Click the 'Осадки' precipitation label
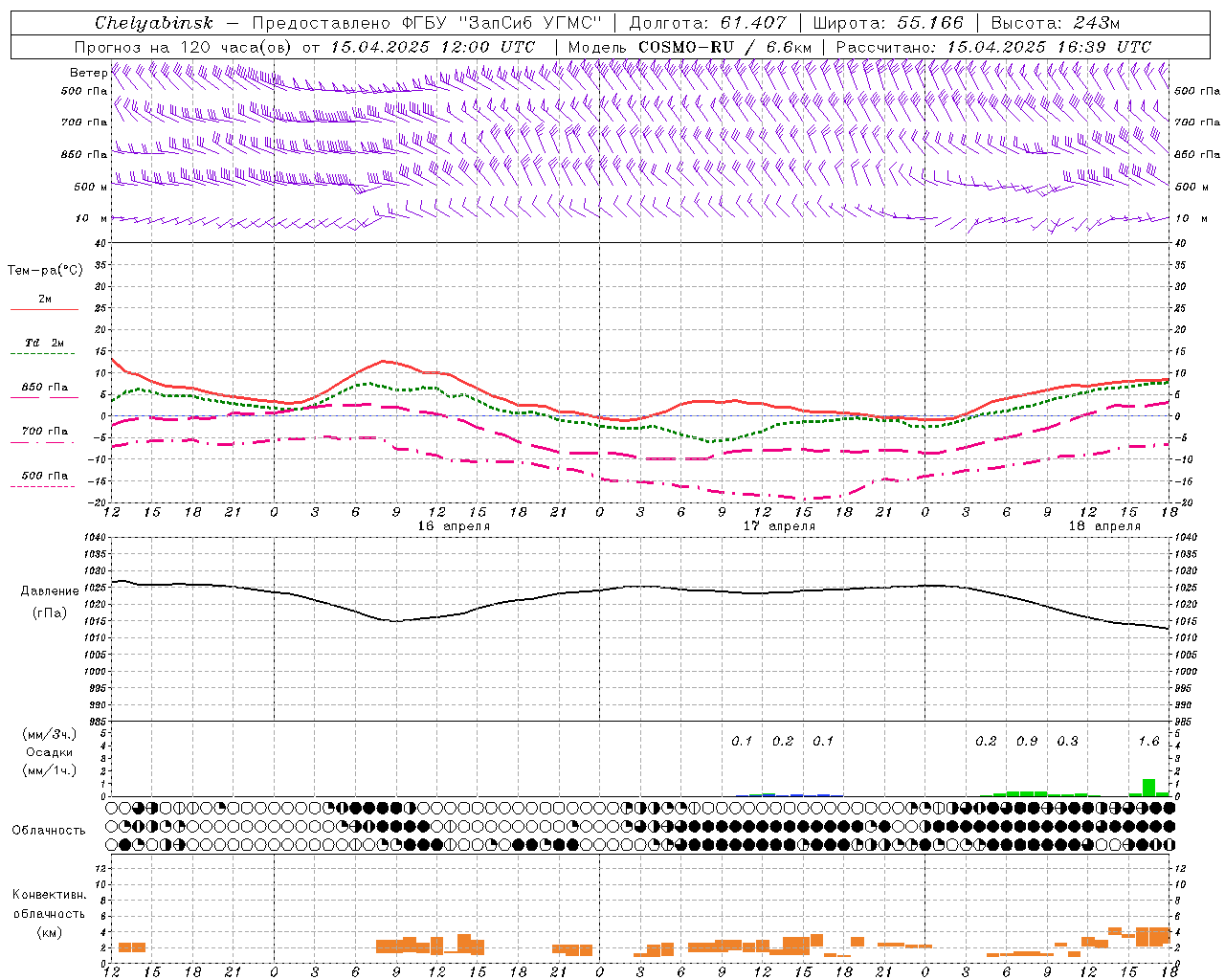 (50, 752)
